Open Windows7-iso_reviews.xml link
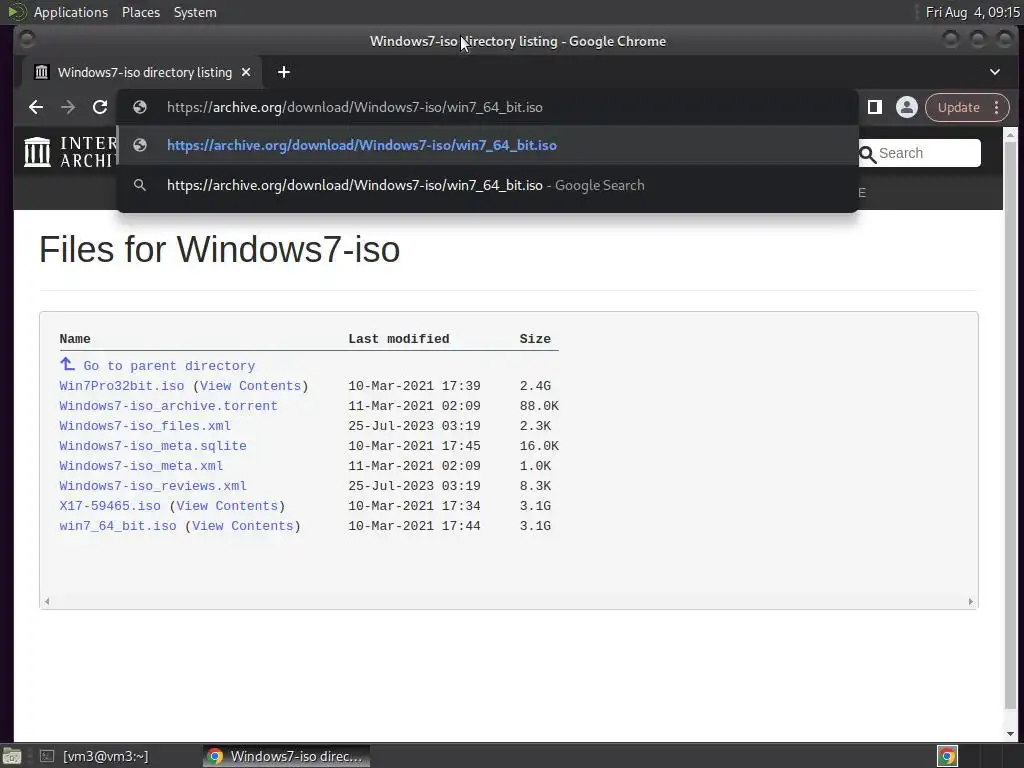This screenshot has width=1024, height=768. coord(153,486)
